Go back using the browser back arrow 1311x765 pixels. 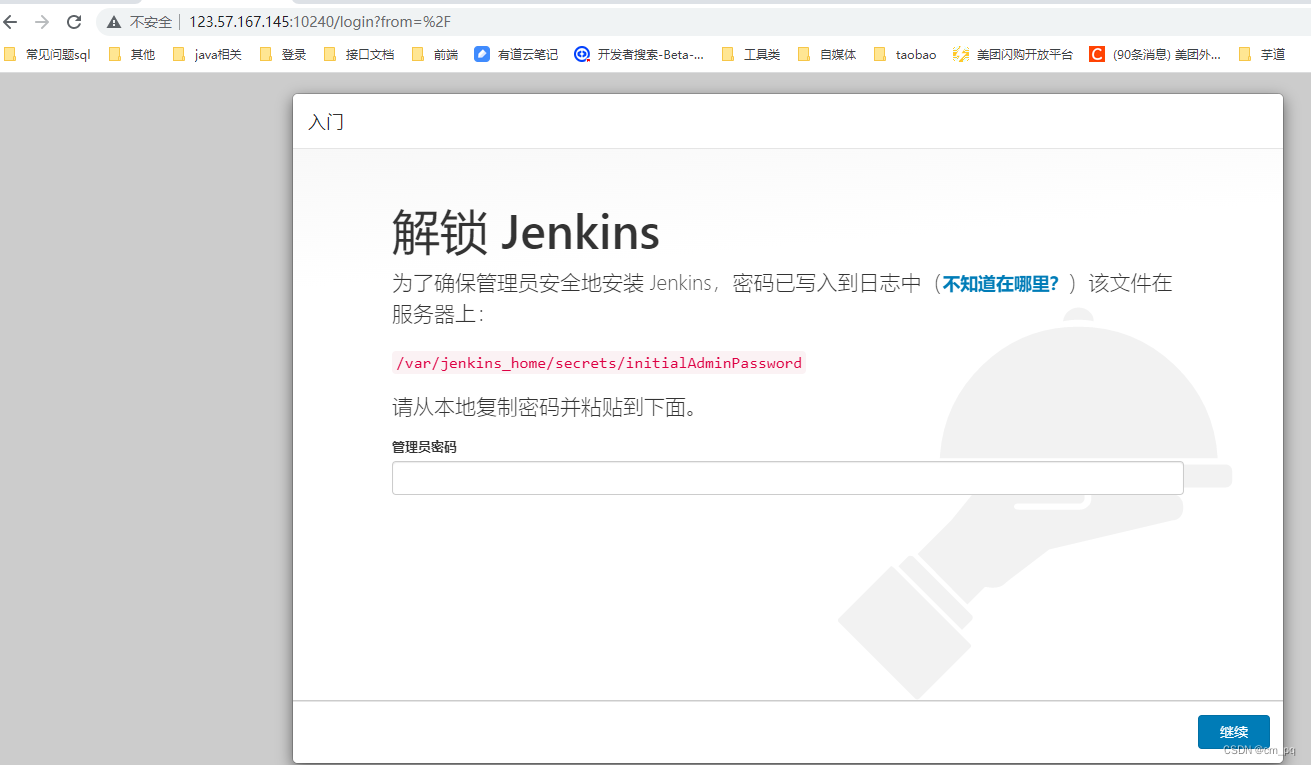click(10, 21)
